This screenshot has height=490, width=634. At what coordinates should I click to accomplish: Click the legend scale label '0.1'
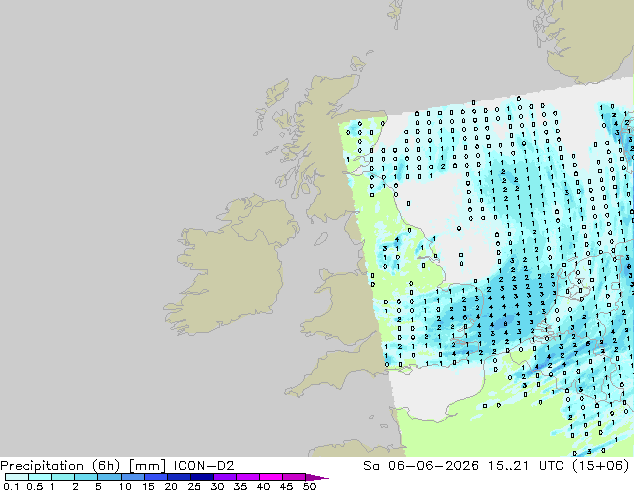[11, 486]
